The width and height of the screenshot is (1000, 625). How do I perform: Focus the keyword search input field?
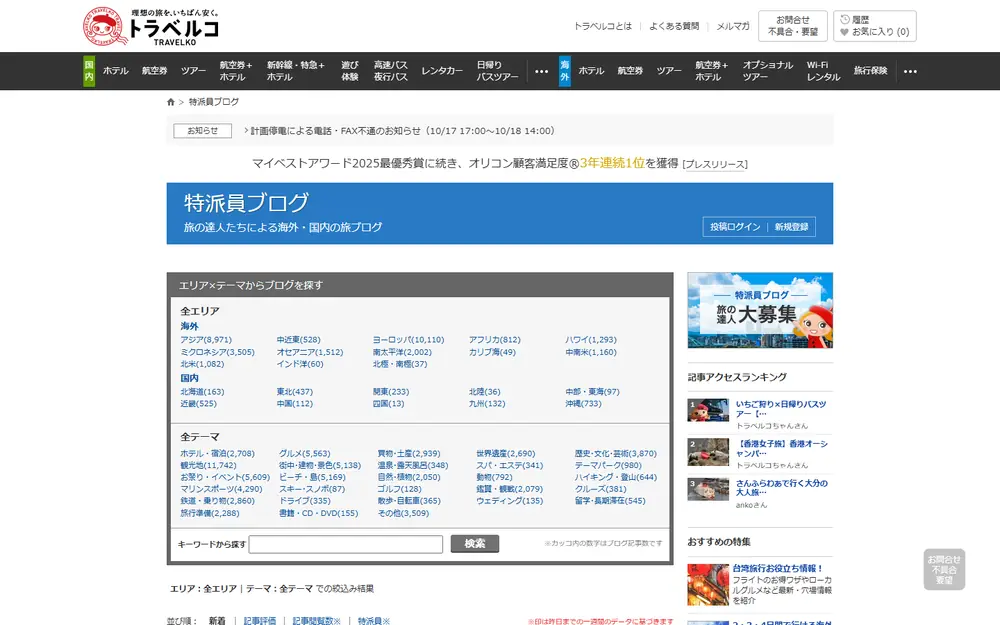point(346,544)
